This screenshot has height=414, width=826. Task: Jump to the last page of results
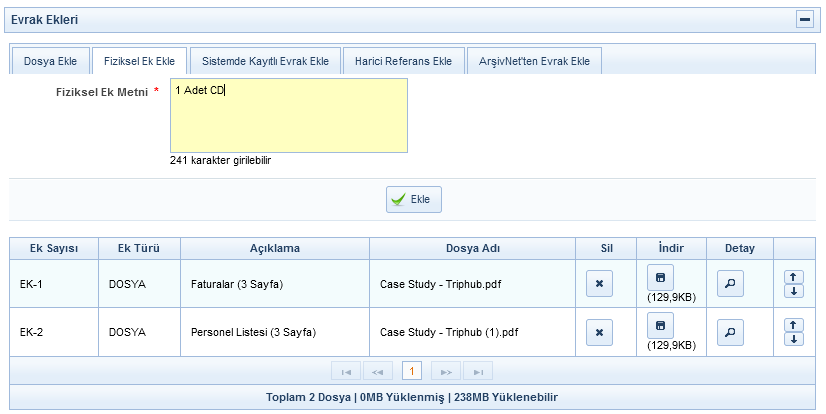[478, 372]
